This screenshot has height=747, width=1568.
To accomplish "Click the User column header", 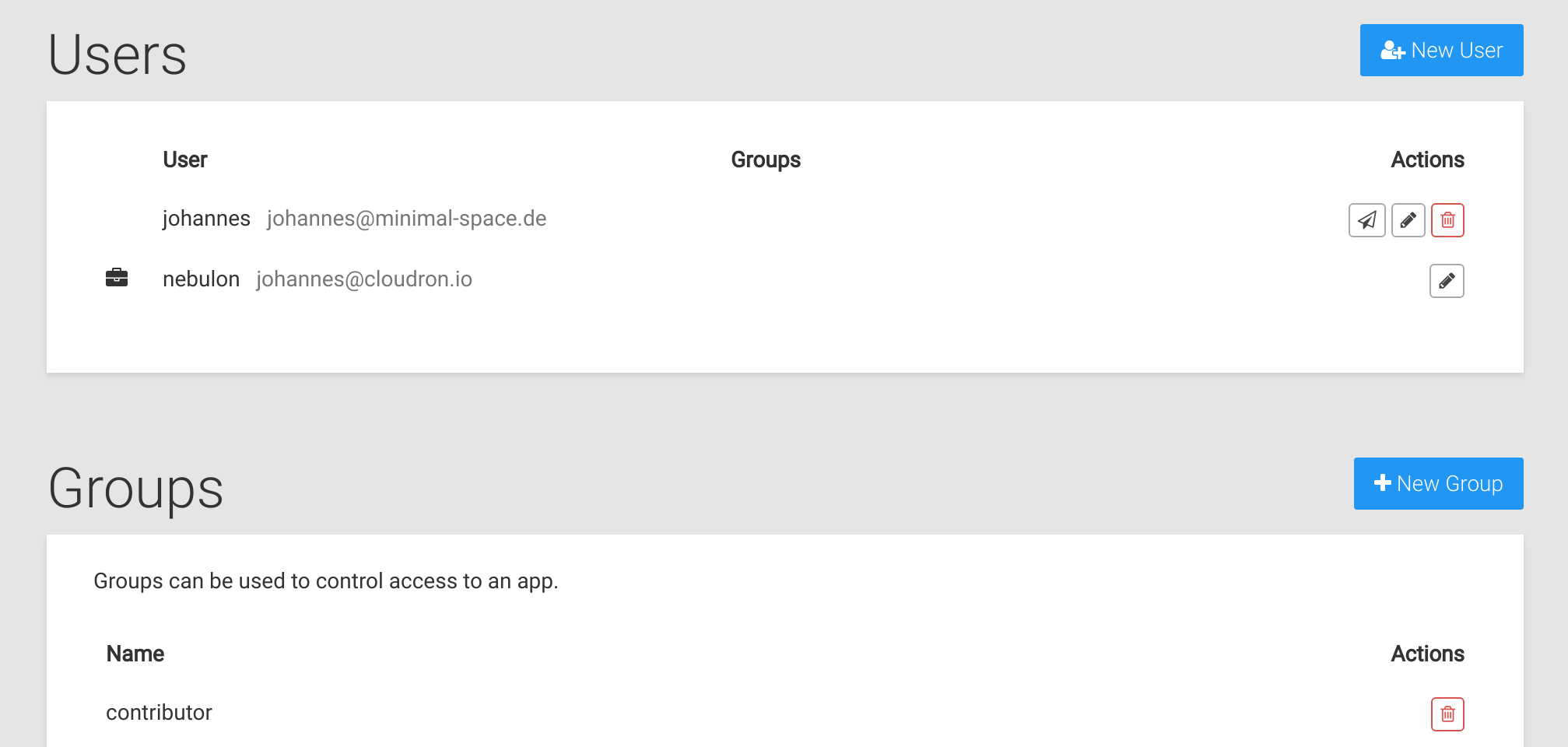I will click(x=185, y=160).
